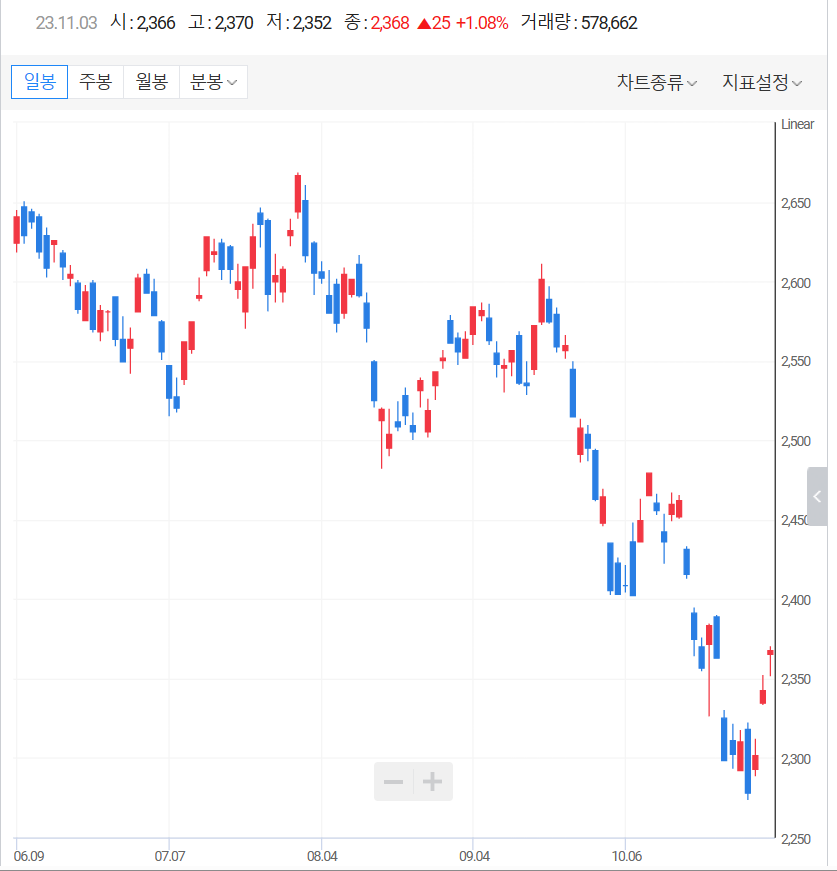The image size is (837, 871).
Task: Click the 2,650 price axis label
Action: (x=795, y=203)
